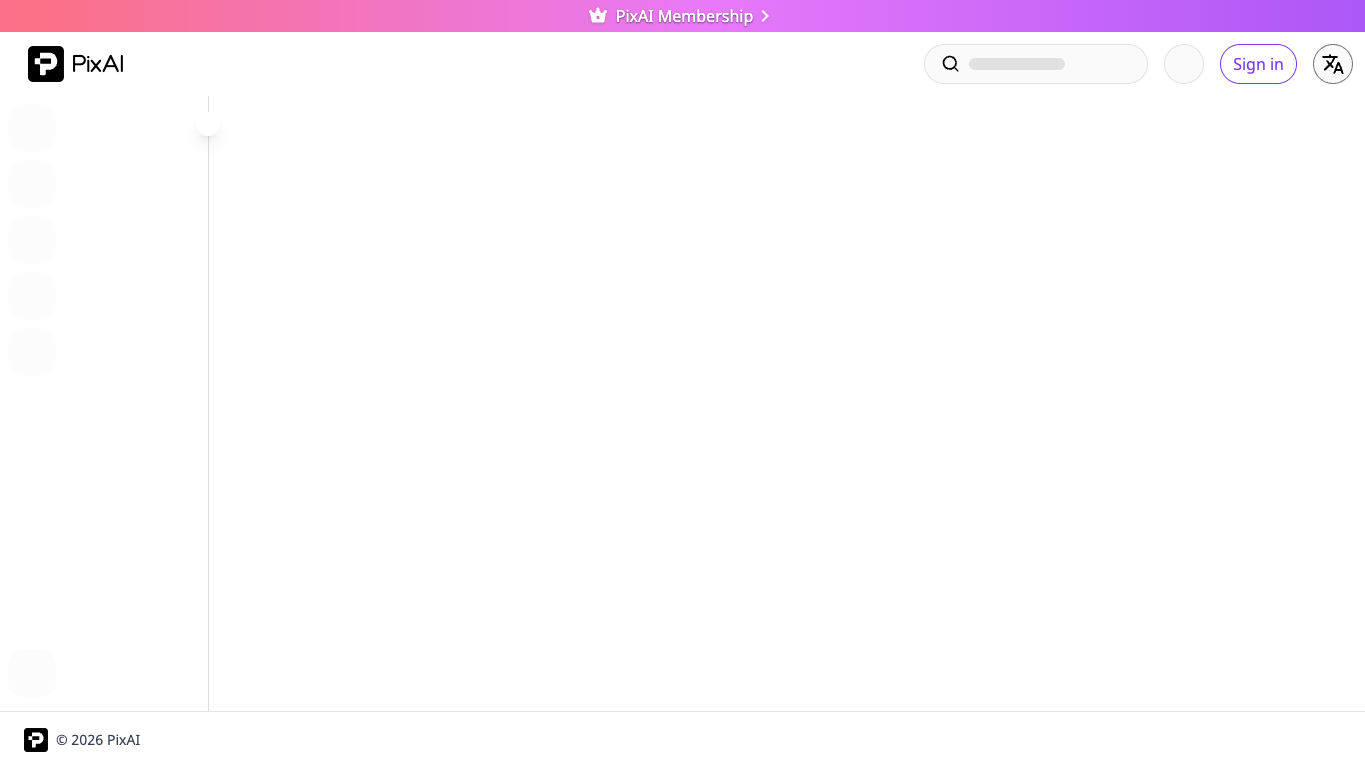Click the crown icon in the membership banner
Viewport: 1365px width, 768px height.
pos(598,16)
